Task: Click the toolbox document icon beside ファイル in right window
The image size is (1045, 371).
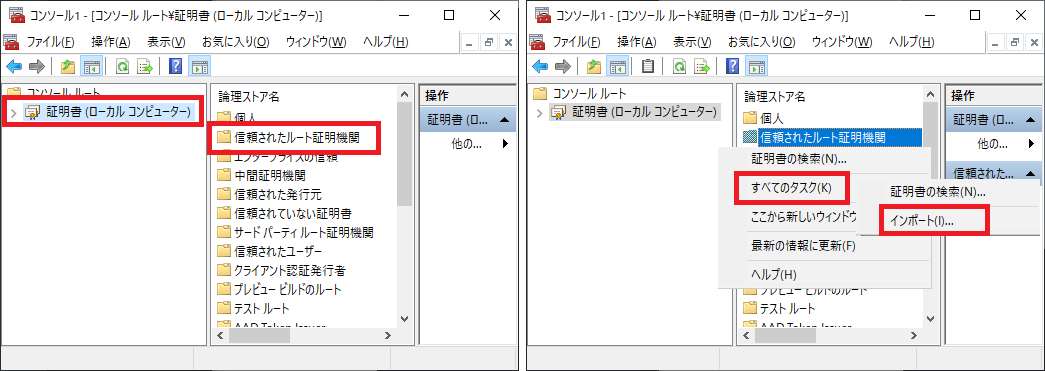Action: 537,42
